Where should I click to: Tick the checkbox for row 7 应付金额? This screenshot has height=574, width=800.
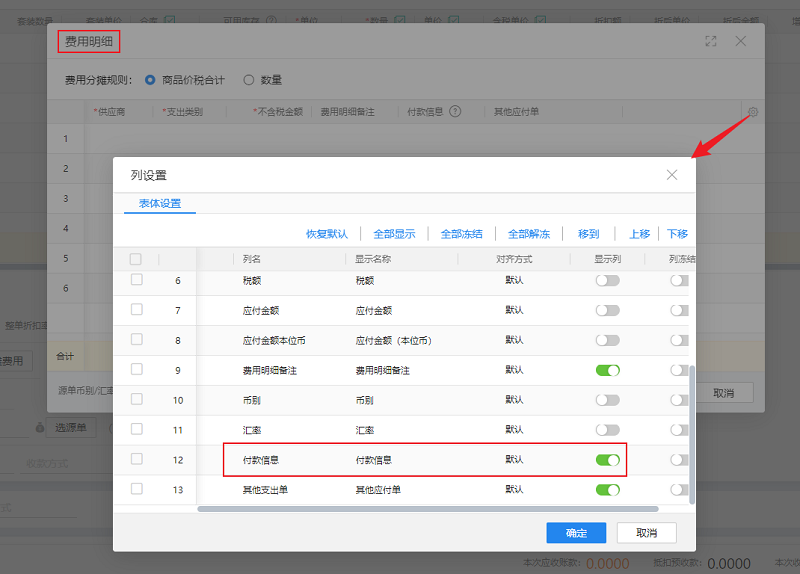136,310
